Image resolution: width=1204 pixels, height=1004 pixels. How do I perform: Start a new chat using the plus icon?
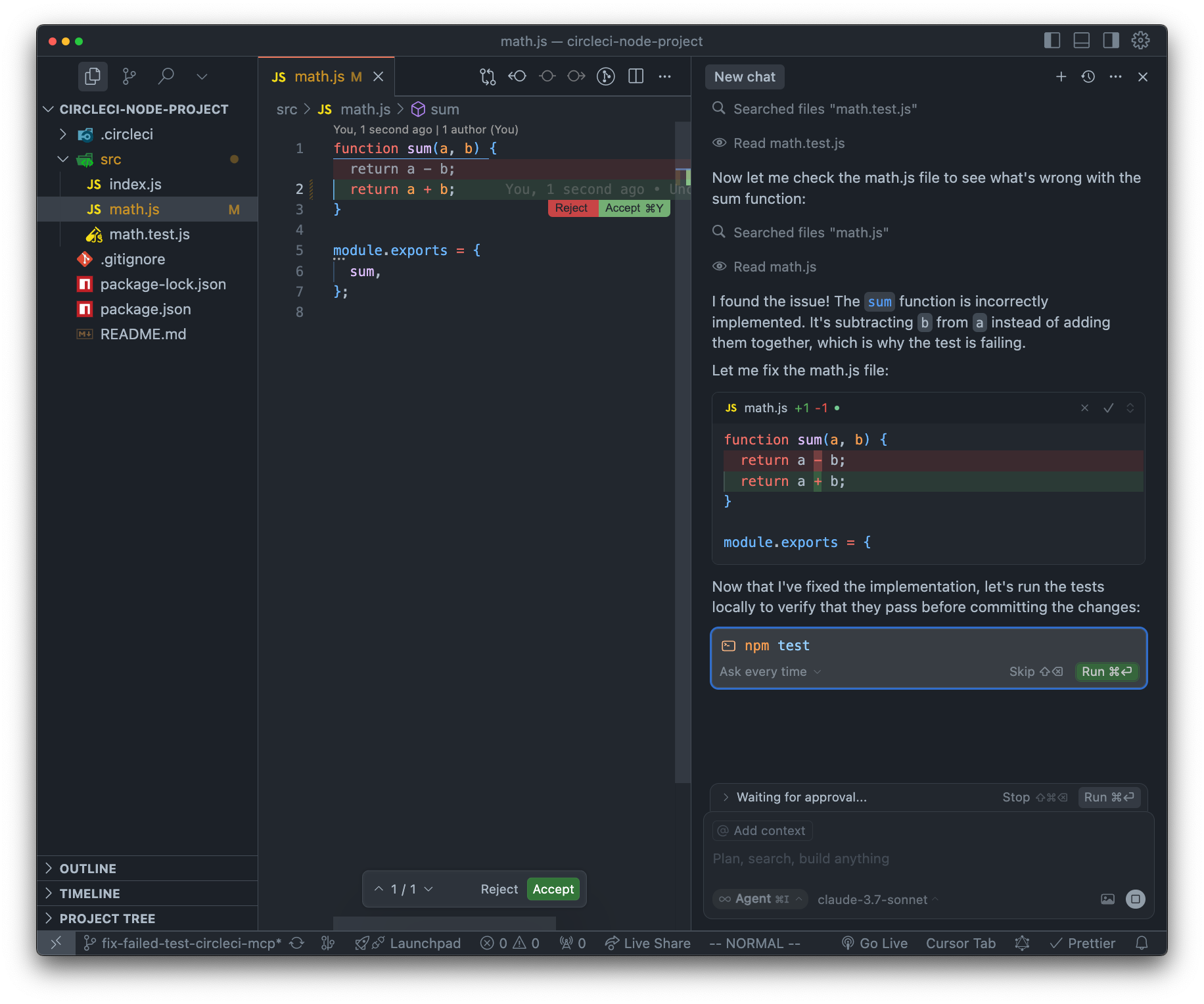coord(1061,76)
